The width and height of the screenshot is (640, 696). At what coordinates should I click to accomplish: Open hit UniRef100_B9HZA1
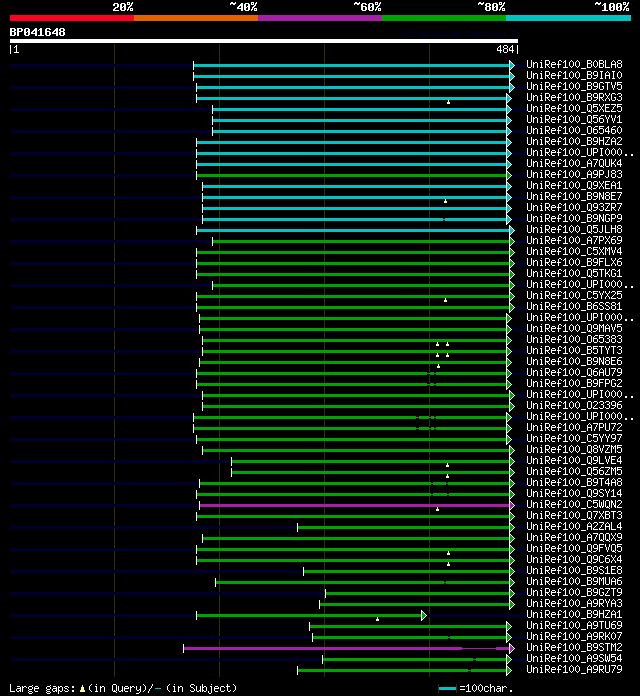pos(574,614)
